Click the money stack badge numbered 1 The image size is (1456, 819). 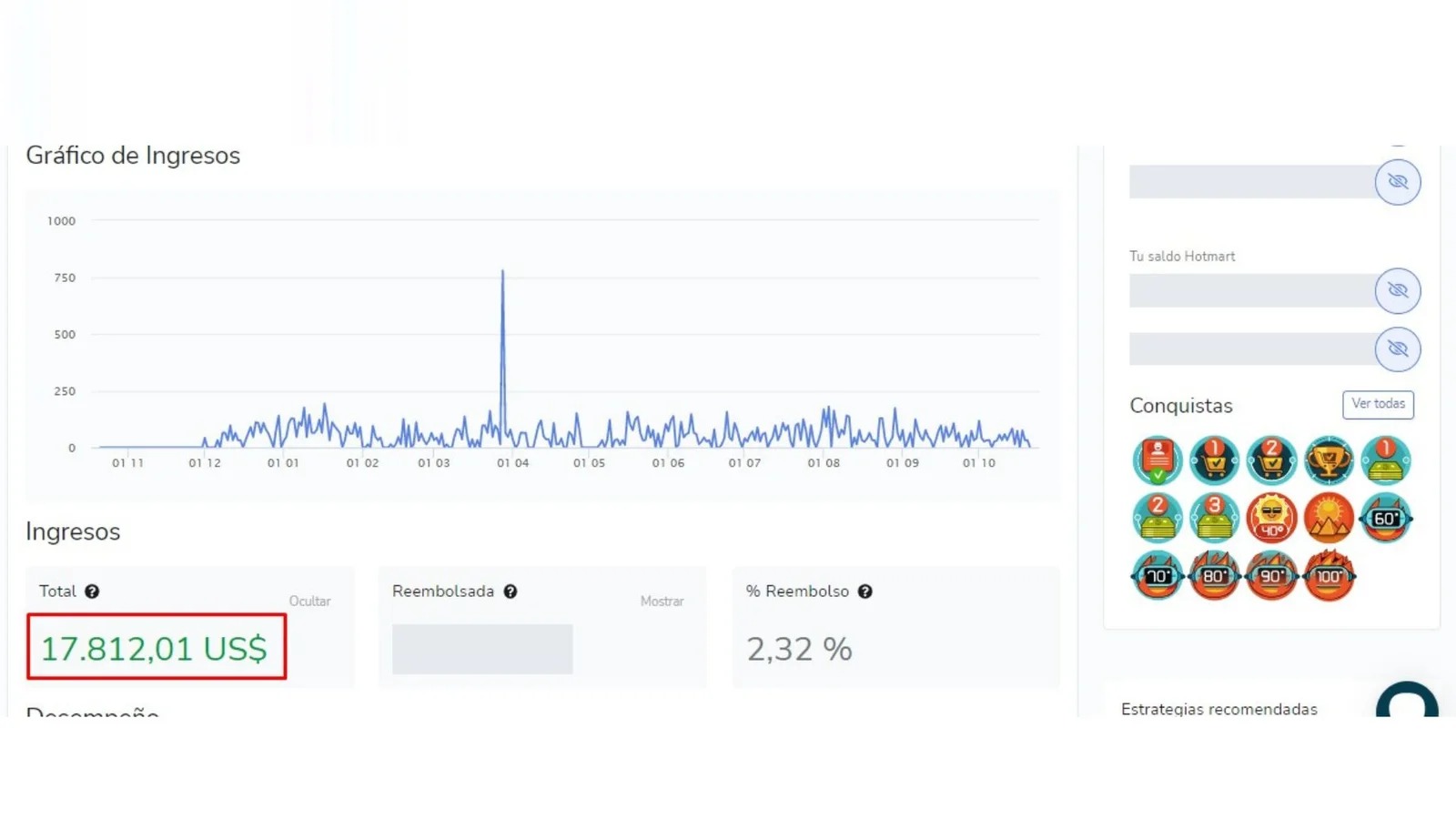[1386, 460]
